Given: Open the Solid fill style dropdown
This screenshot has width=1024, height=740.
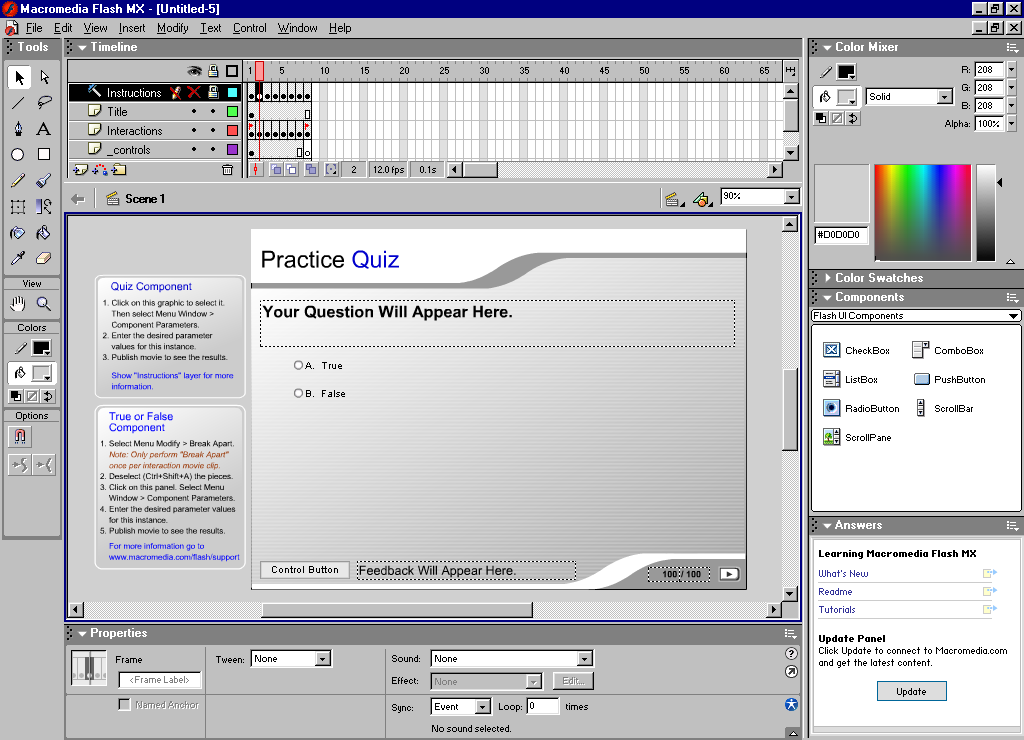Looking at the screenshot, I should [944, 97].
